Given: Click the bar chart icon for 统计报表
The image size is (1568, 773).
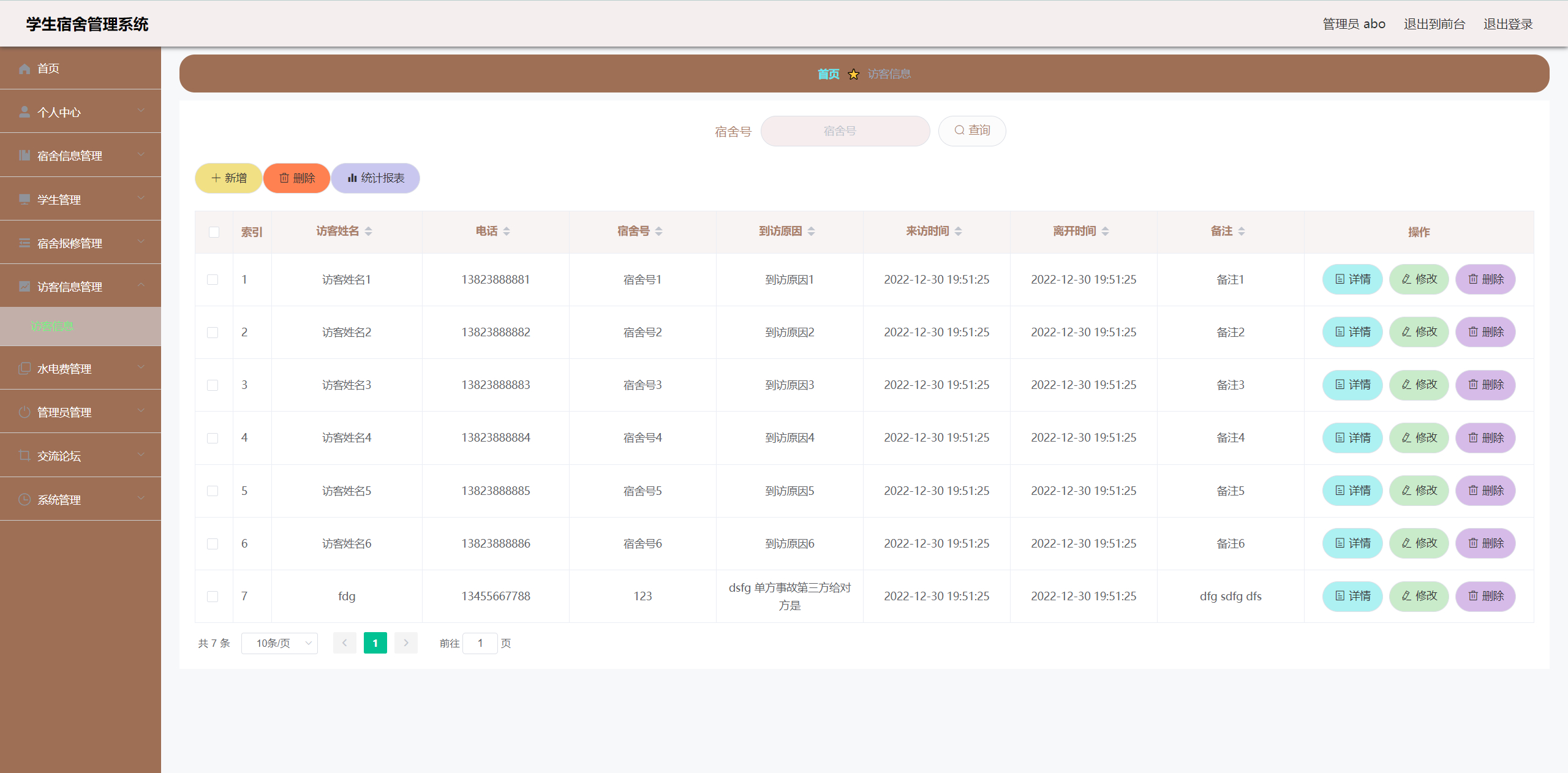Looking at the screenshot, I should coord(352,178).
